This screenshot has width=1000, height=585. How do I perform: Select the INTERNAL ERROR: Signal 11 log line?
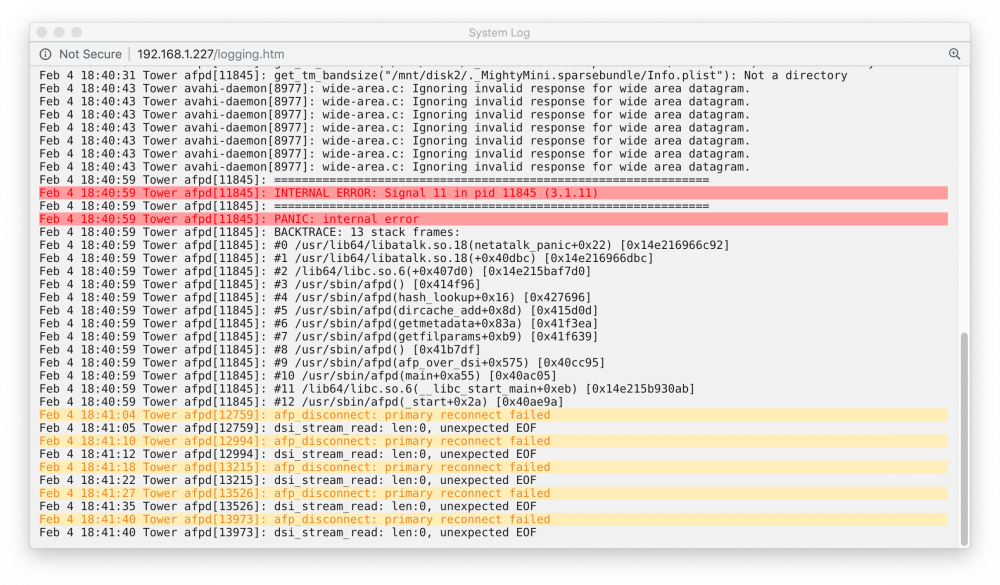pos(493,193)
